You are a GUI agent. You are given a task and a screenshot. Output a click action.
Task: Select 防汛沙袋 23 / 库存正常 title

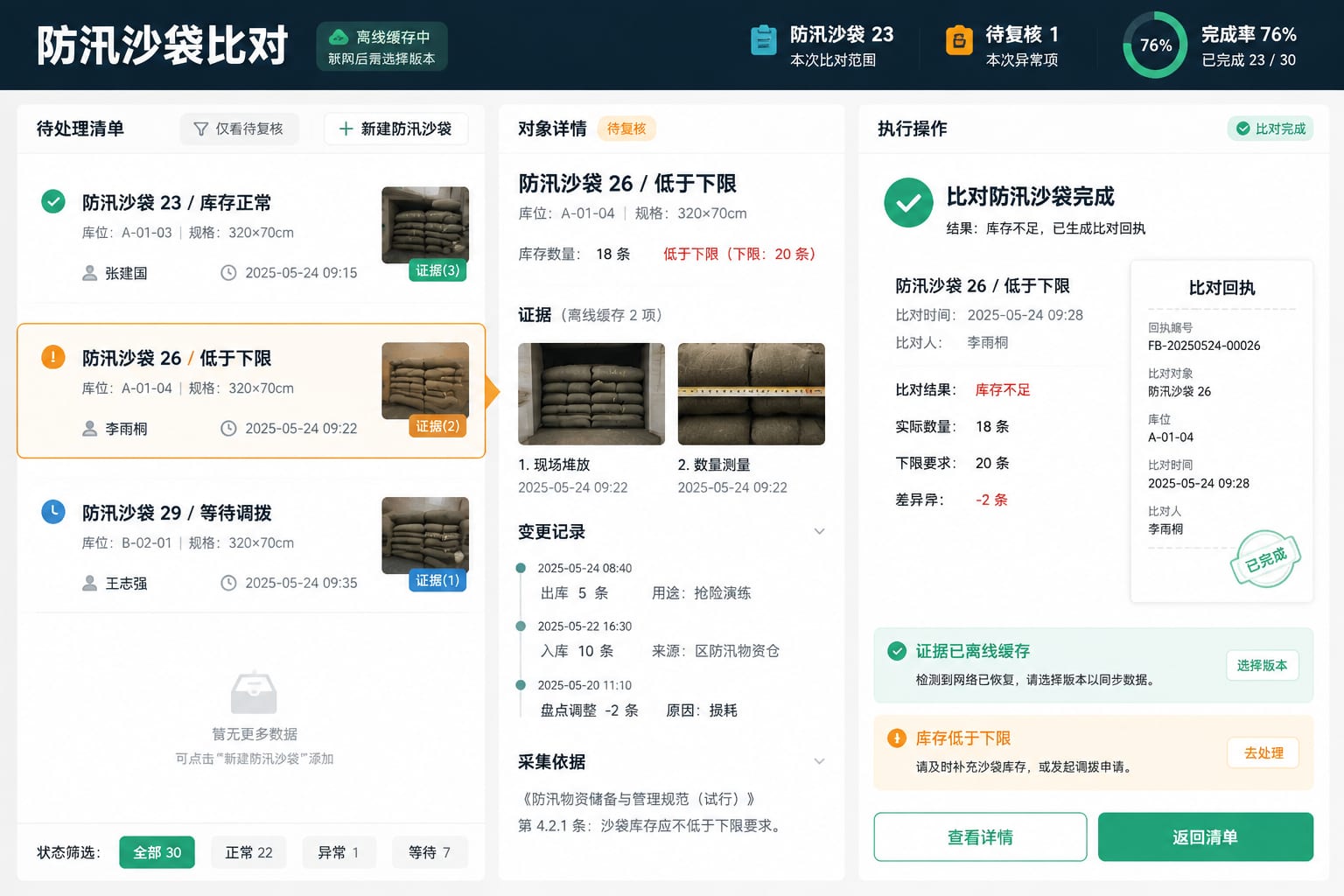click(x=177, y=203)
